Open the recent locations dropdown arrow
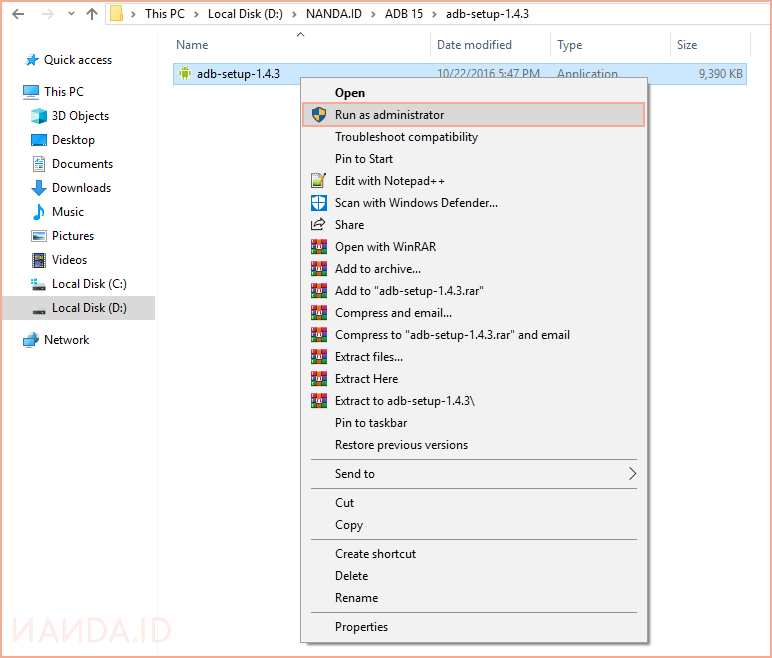Image resolution: width=772 pixels, height=658 pixels. (69, 14)
